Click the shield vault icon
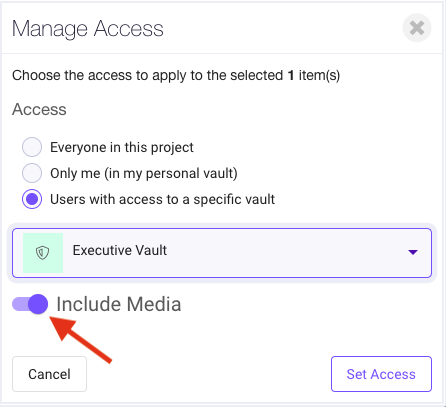Viewport: 446px width, 407px height. pos(43,253)
